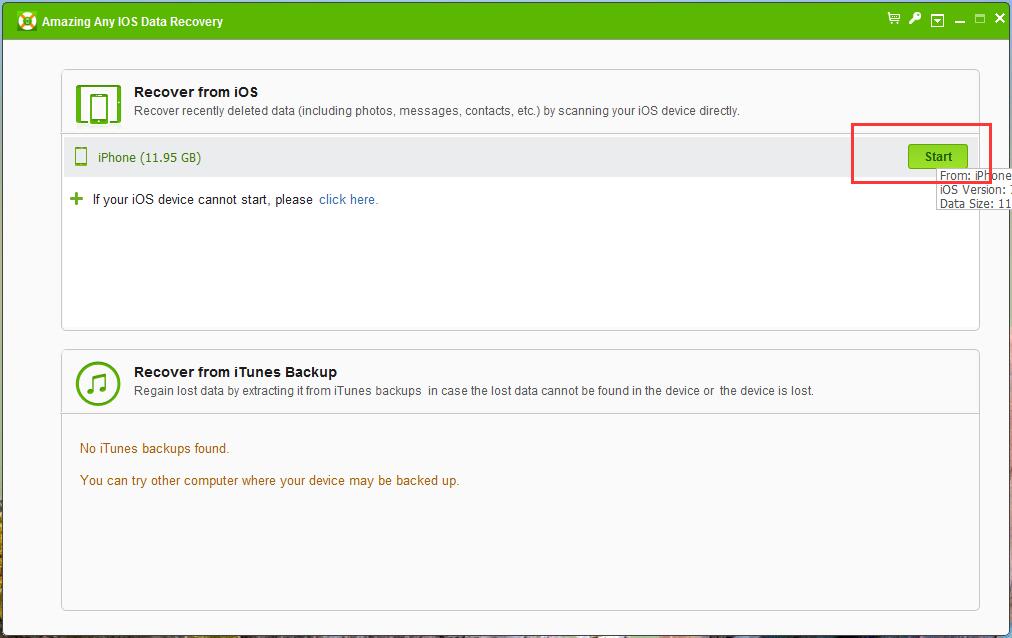Click the app lifebuoy logo icon
This screenshot has width=1012, height=638.
pos(27,21)
